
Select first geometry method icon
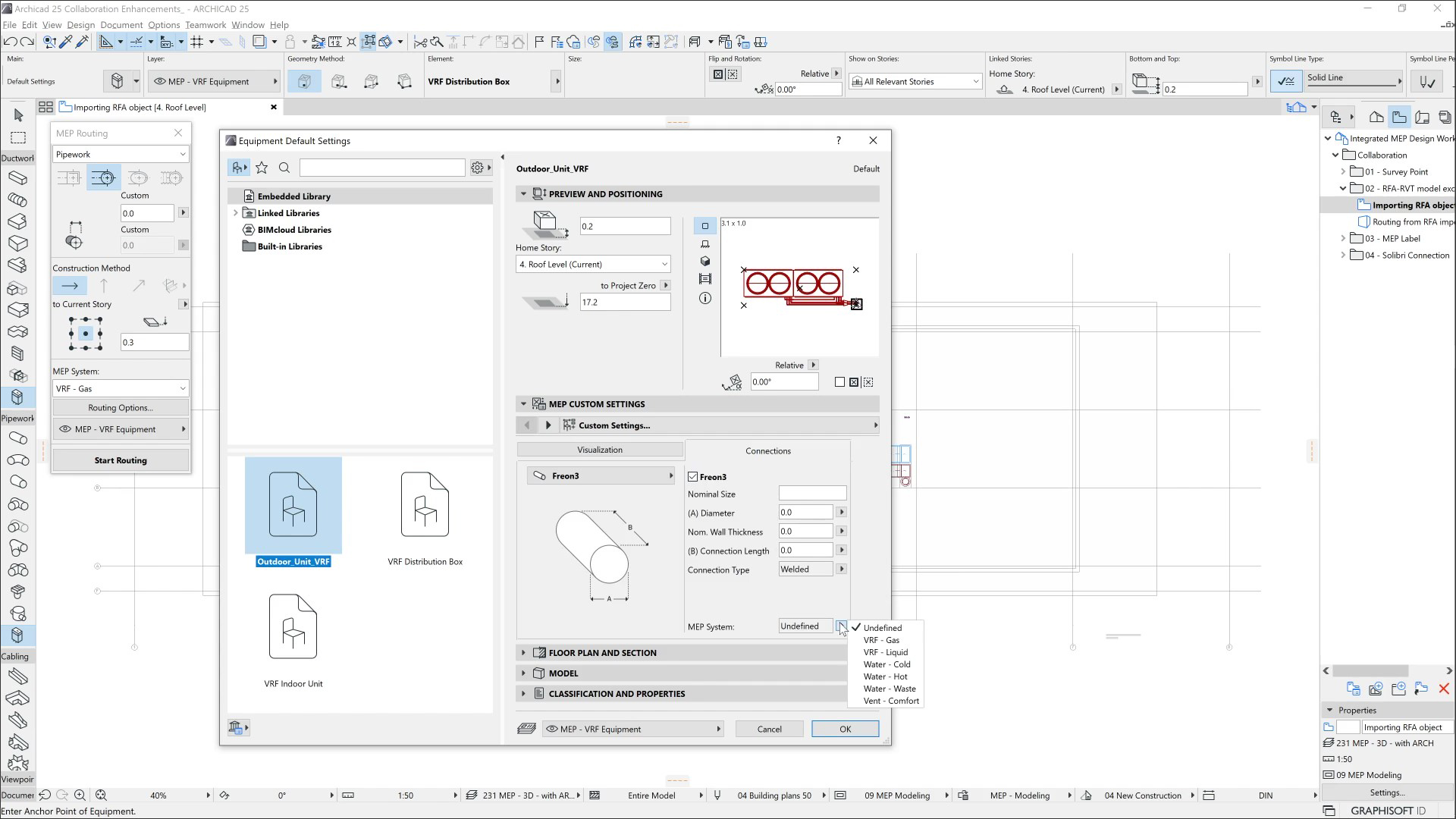(304, 81)
